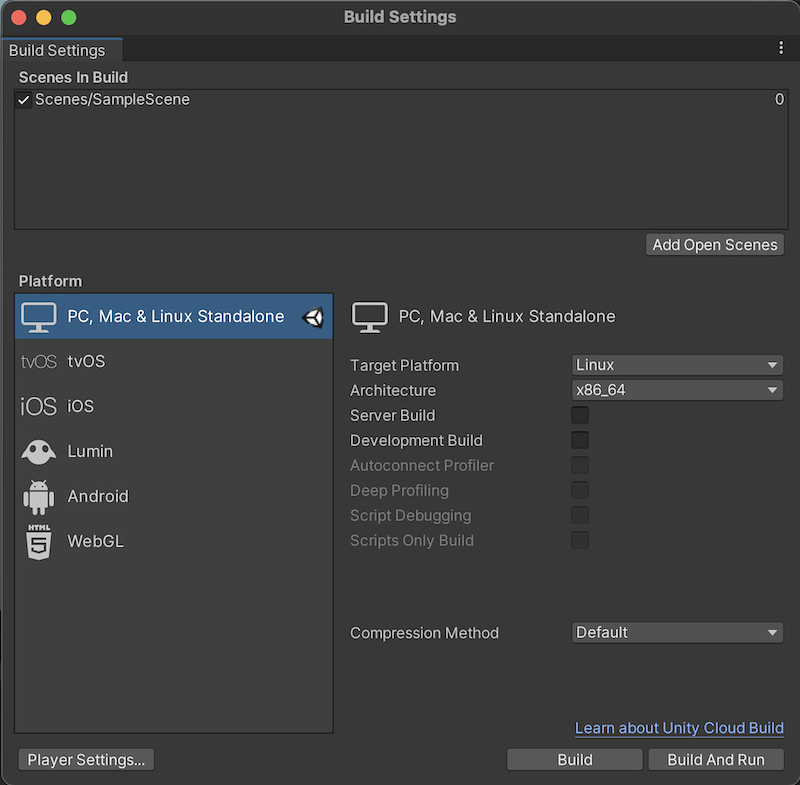Select the PC, Mac & Linux Standalone monitor icon in platform list
This screenshot has width=800, height=785.
point(39,317)
